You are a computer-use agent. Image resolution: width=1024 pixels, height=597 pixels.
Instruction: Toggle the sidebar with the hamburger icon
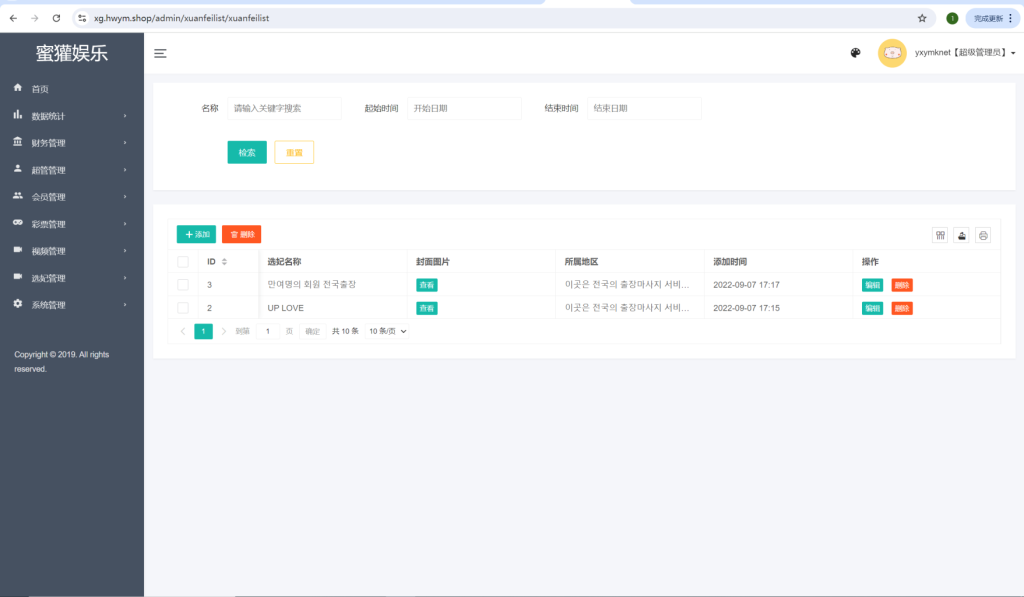[x=160, y=54]
